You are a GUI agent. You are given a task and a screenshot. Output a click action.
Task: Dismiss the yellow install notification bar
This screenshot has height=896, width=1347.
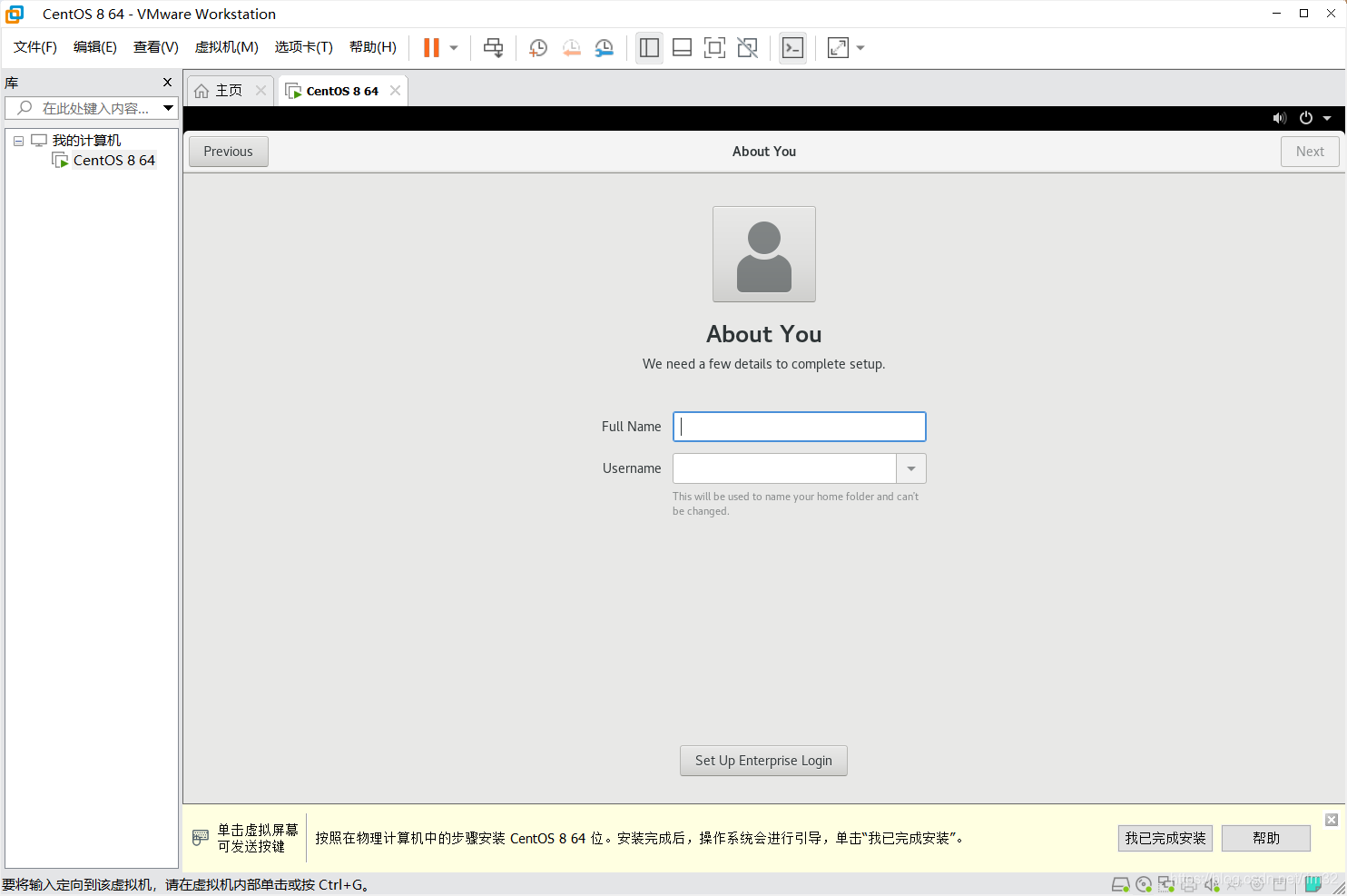(x=1332, y=820)
